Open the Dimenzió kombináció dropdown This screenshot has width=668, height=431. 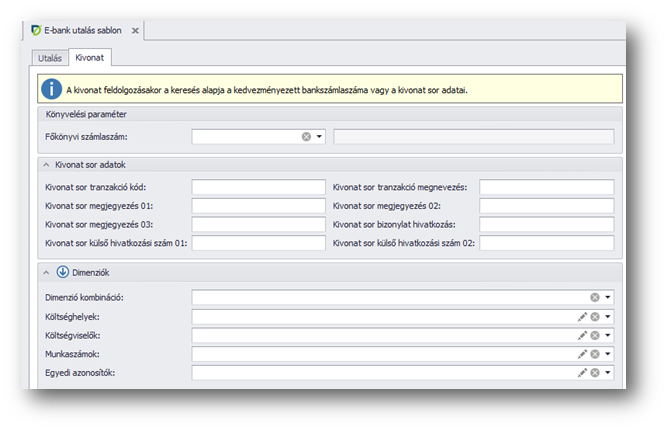coord(607,297)
